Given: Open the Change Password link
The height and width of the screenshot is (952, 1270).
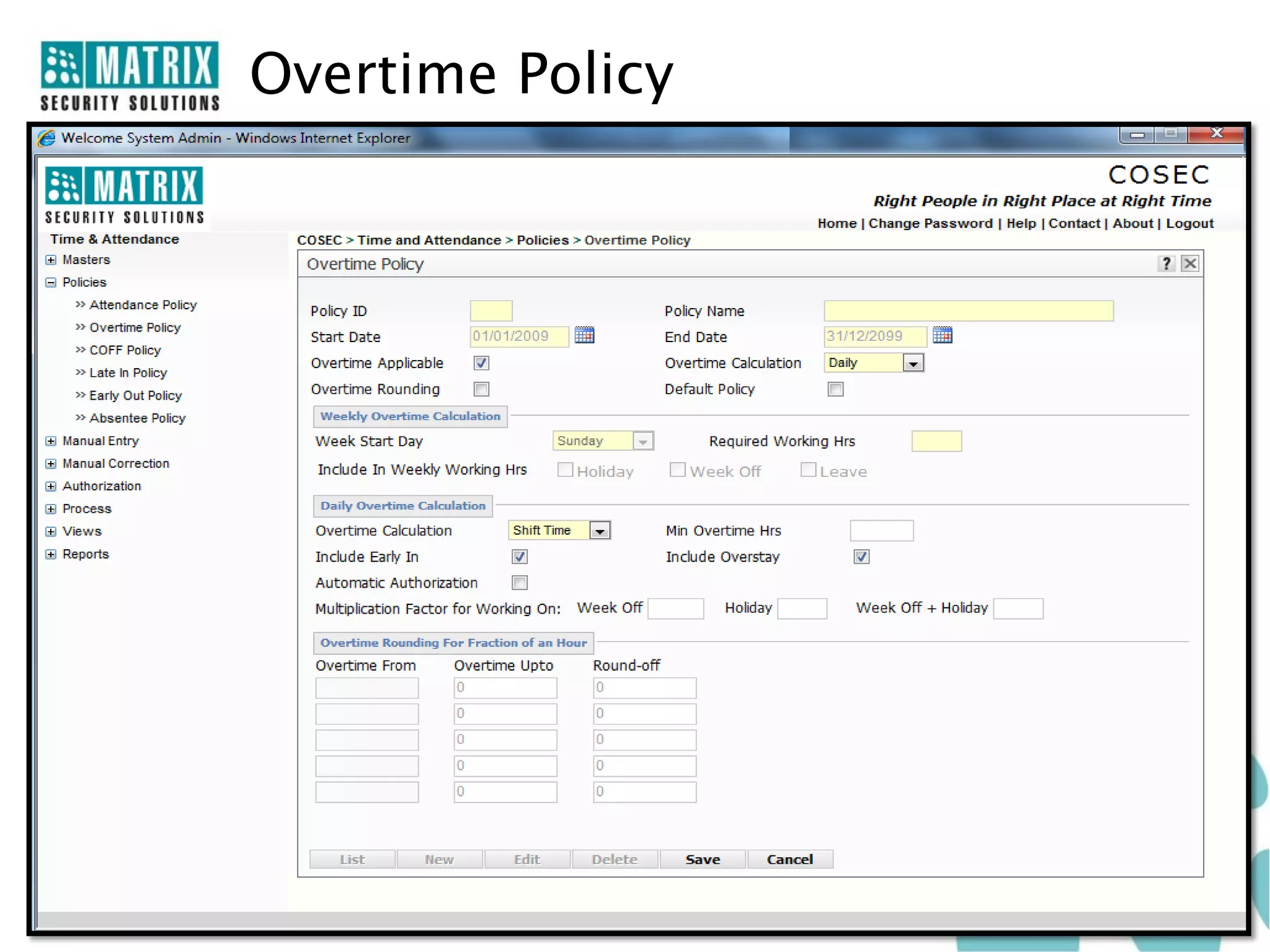Looking at the screenshot, I should coord(930,223).
